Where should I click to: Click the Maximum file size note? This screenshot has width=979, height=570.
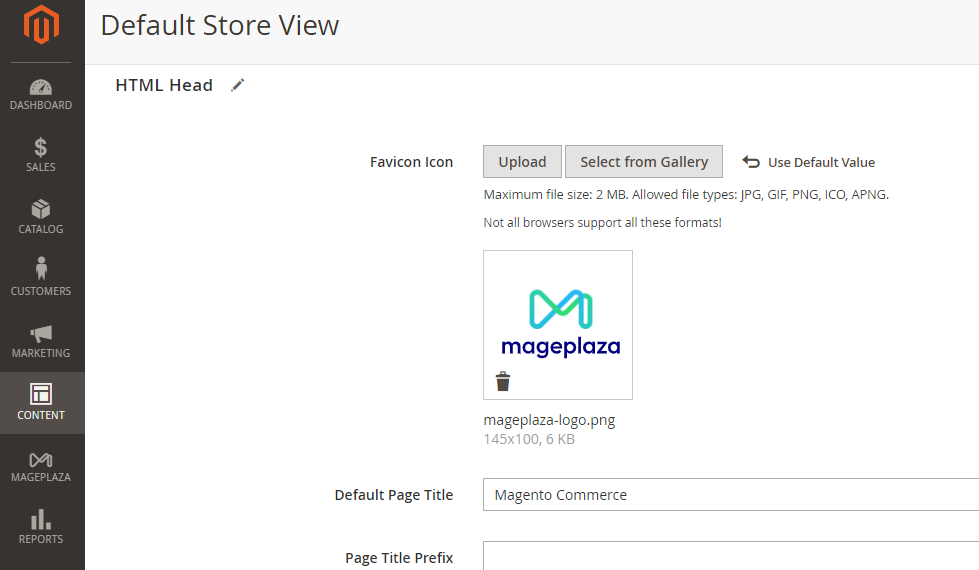(686, 195)
